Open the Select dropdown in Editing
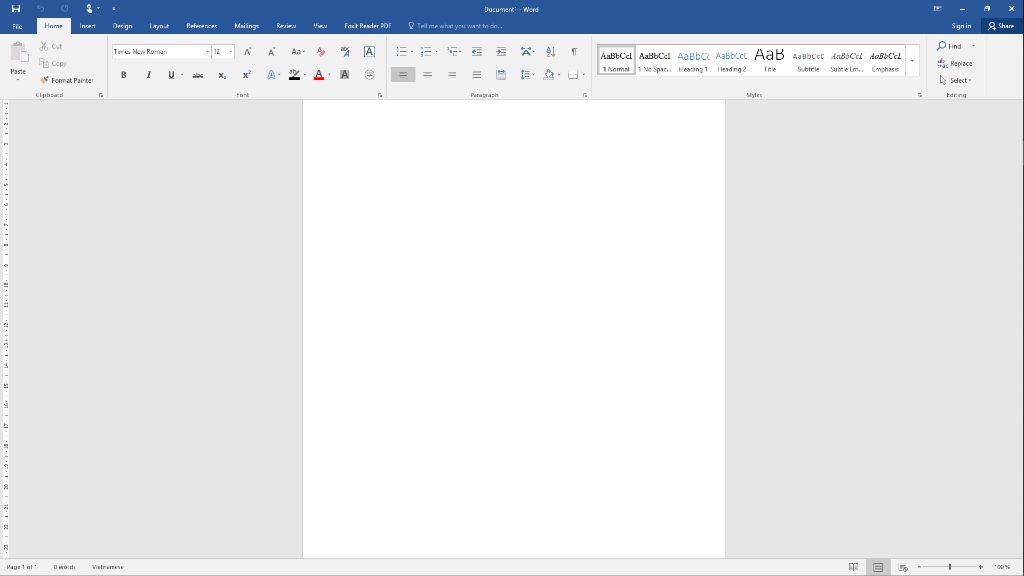The height and width of the screenshot is (576, 1024). 955,80
